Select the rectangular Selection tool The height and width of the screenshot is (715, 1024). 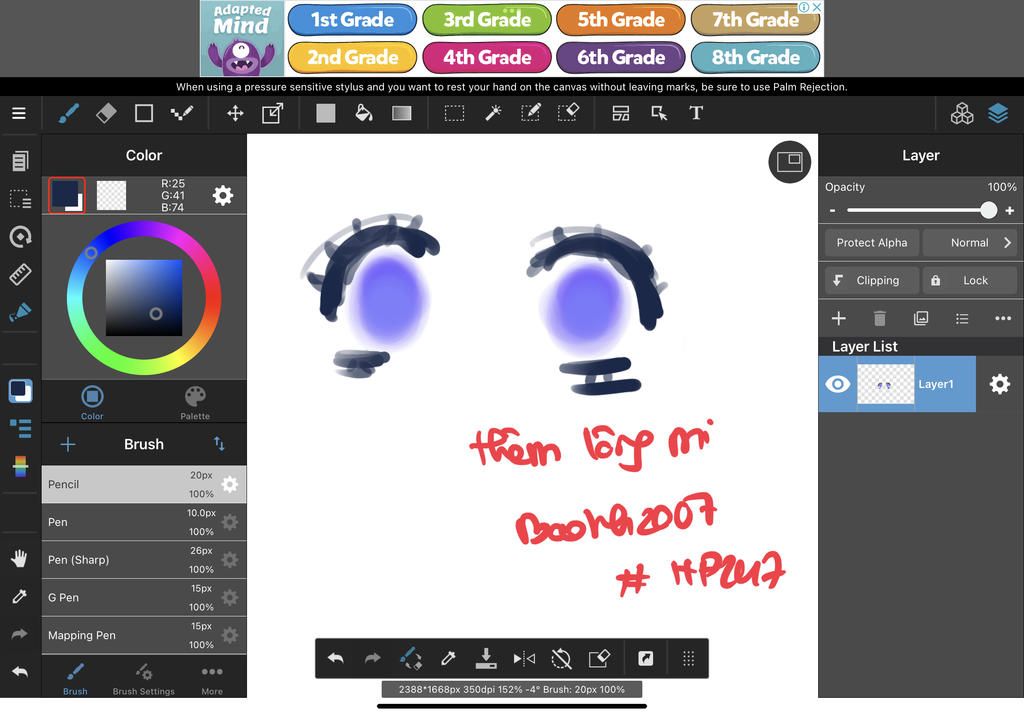point(455,113)
